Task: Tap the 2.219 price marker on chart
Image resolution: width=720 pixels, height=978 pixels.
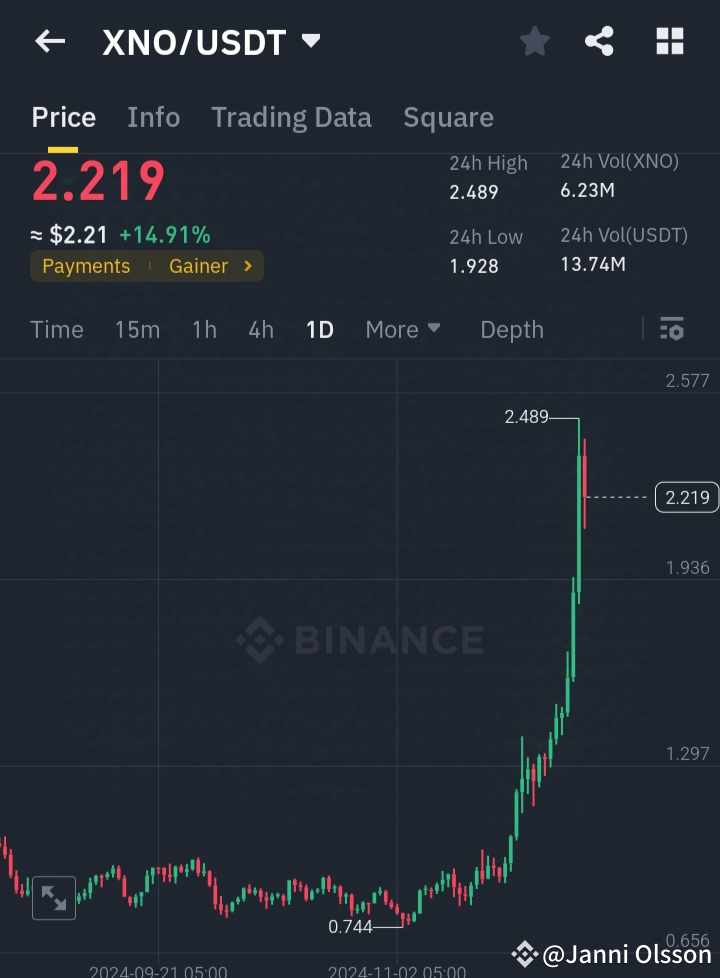Action: pos(686,497)
